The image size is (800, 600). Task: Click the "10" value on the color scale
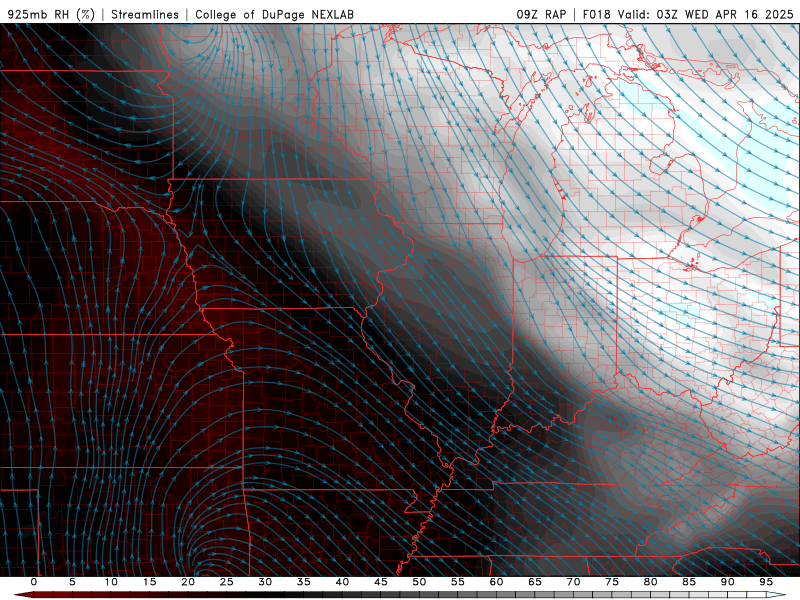tap(111, 582)
